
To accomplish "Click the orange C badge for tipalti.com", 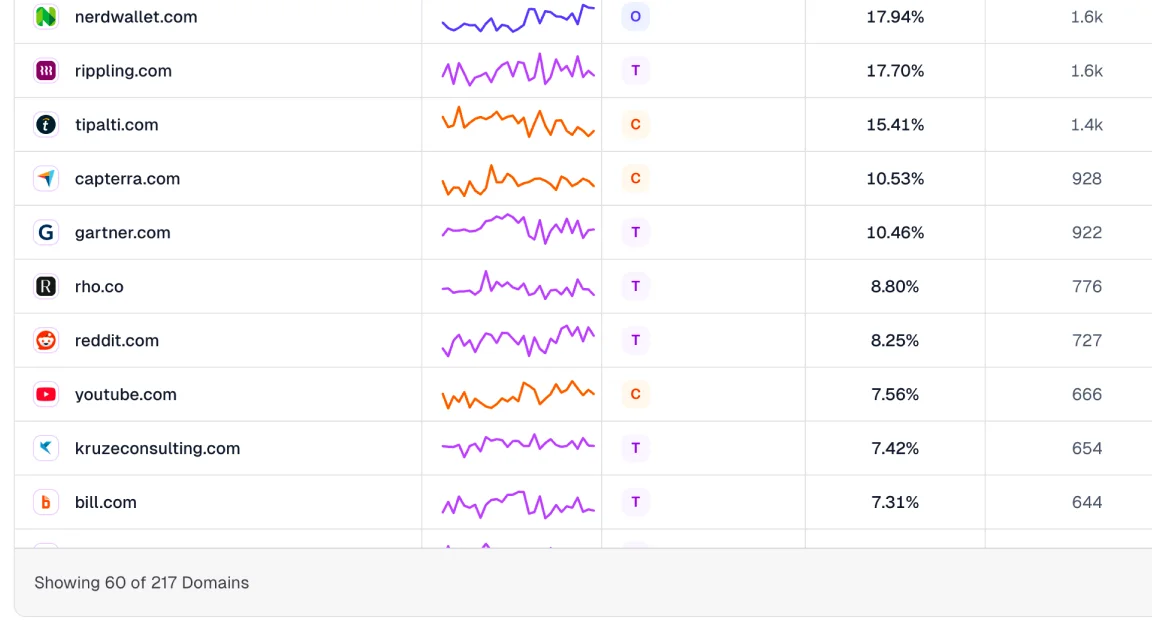I will point(635,125).
